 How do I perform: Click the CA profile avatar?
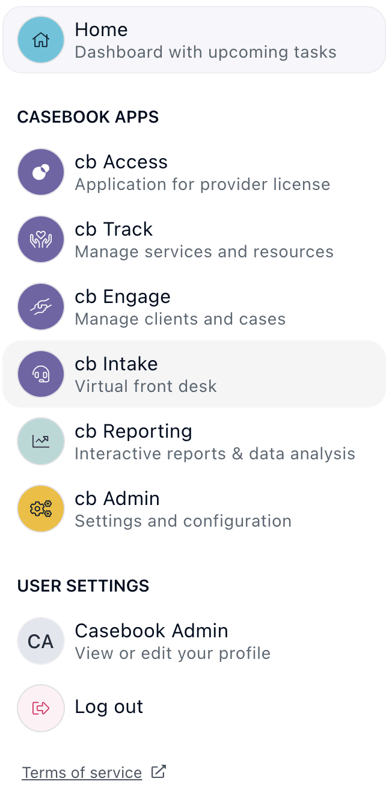[x=40, y=641]
